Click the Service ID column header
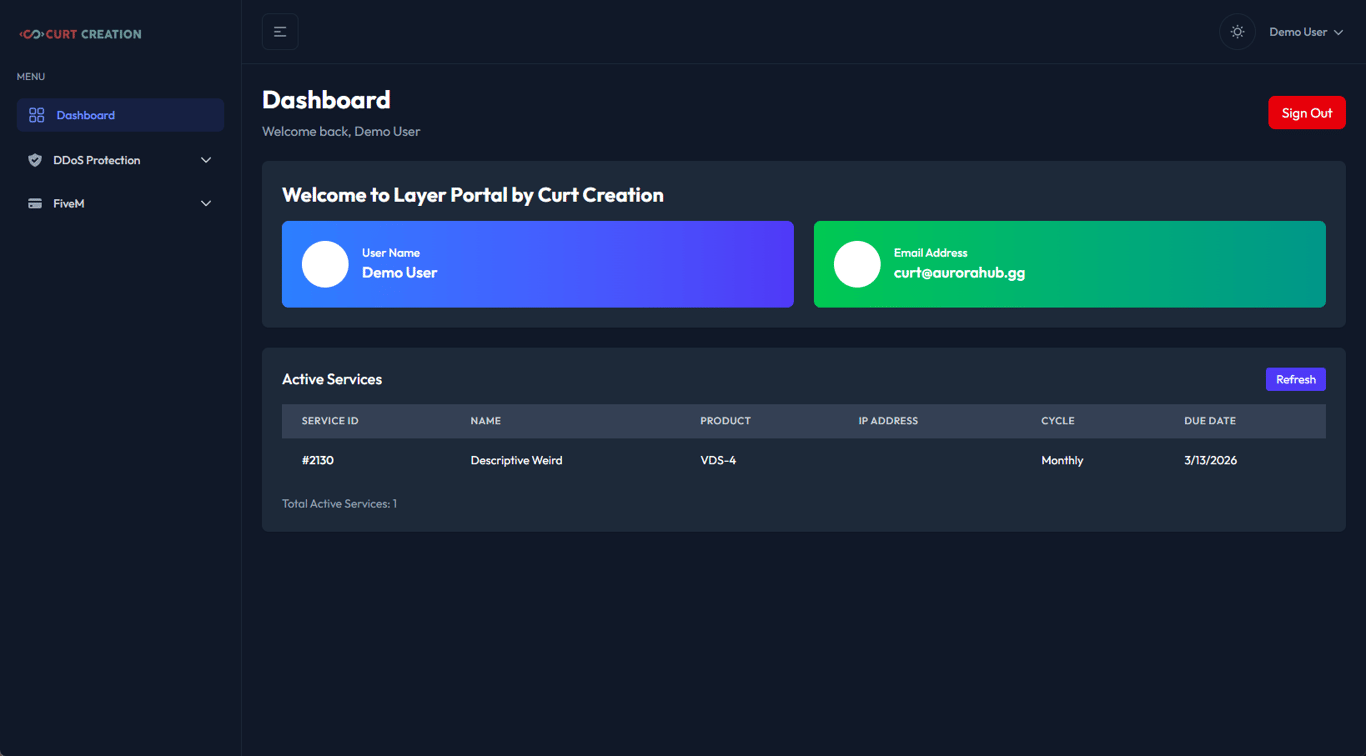 tap(330, 421)
